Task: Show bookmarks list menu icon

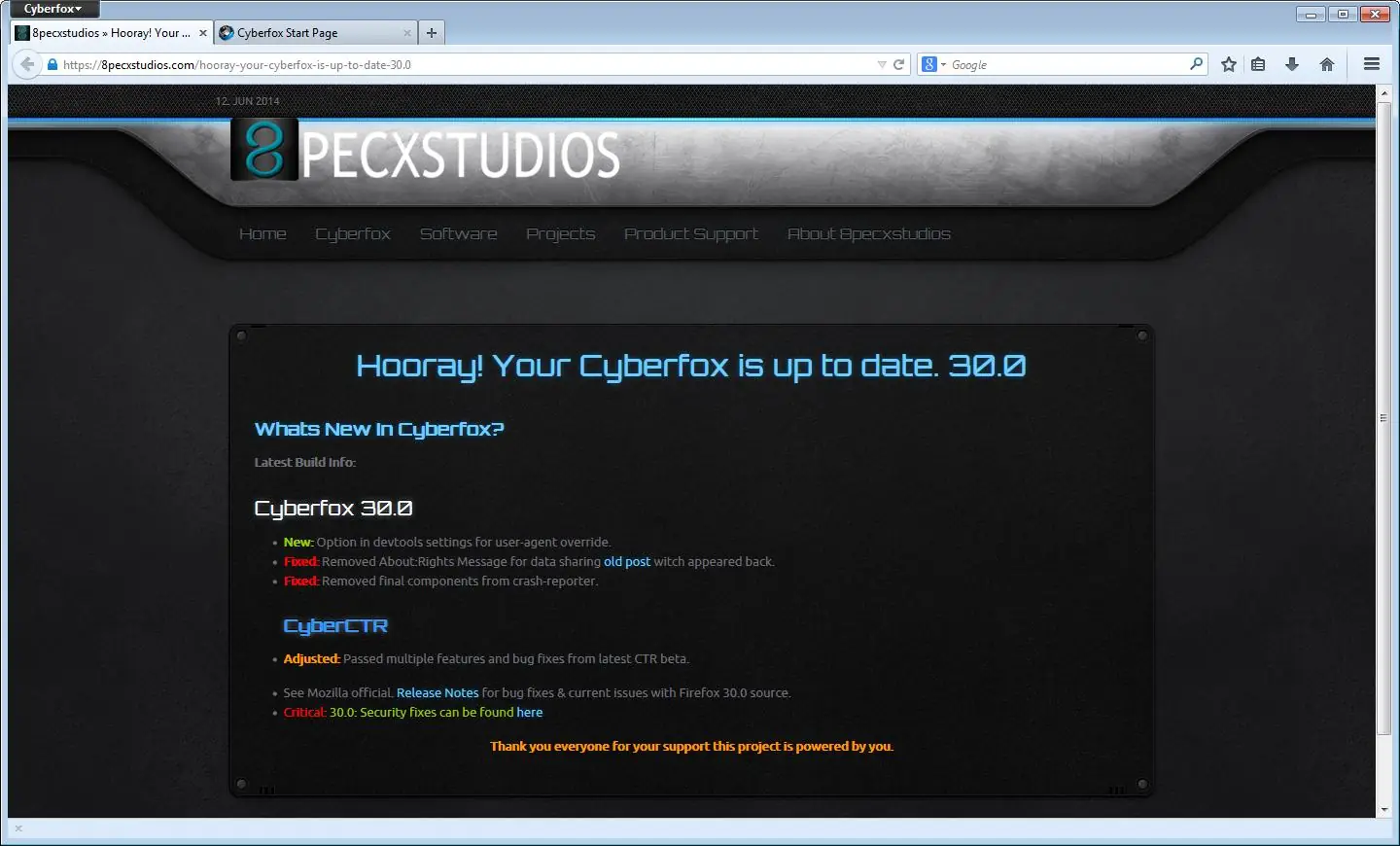Action: 1258,65
